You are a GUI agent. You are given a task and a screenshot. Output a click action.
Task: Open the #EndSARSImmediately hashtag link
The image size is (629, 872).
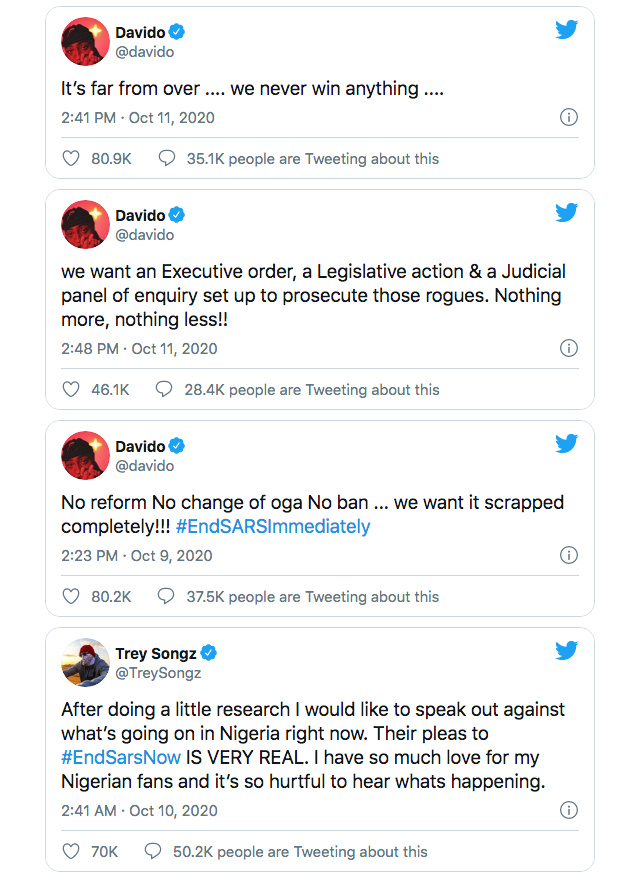pos(273,526)
